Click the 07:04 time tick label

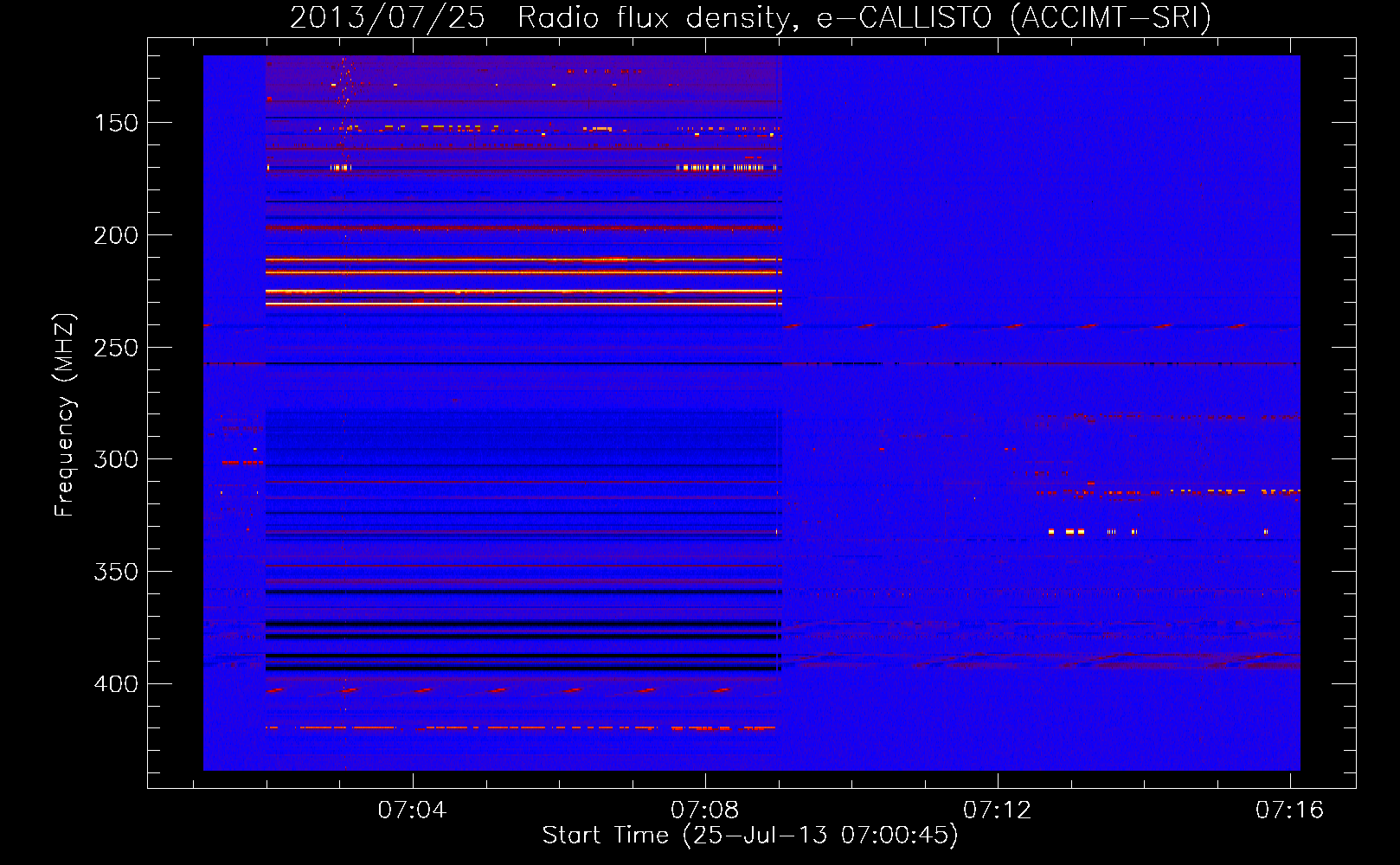point(413,810)
